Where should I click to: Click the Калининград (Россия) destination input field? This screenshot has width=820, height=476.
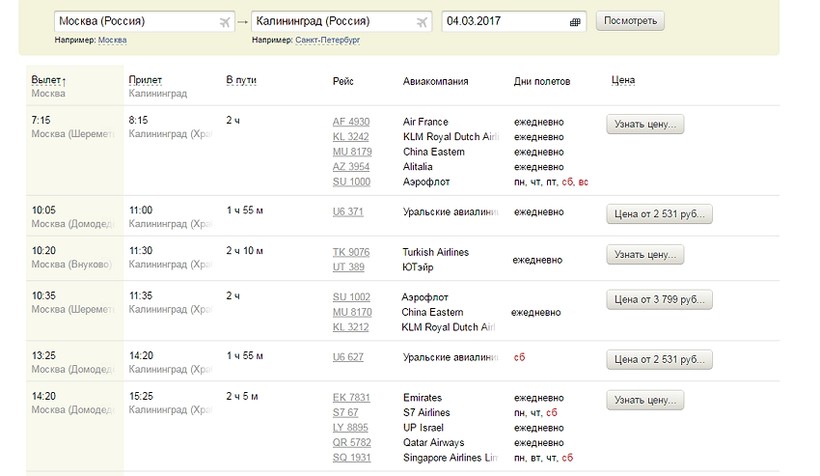click(341, 21)
